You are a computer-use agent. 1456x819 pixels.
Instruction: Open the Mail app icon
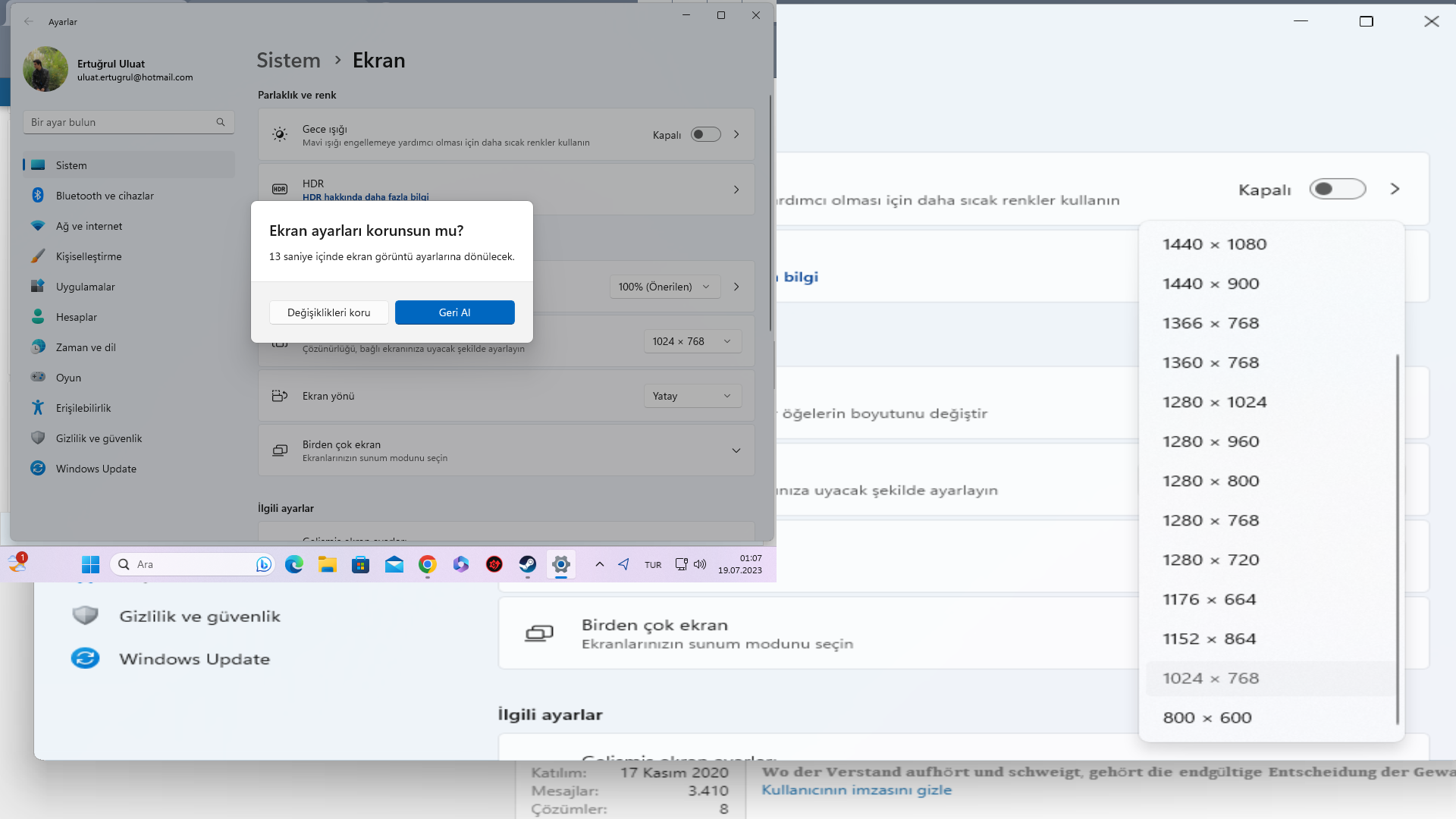click(x=394, y=564)
